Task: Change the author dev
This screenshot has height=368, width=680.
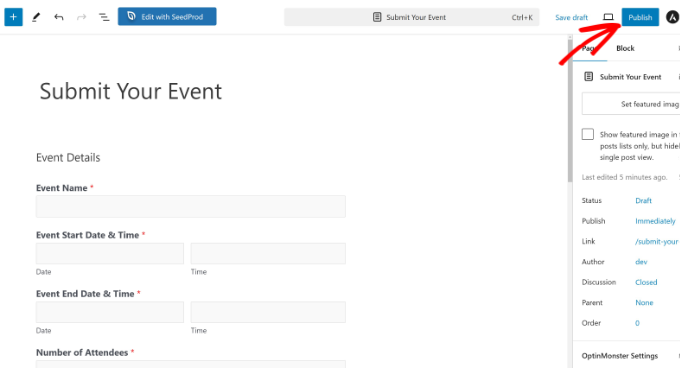Action: click(x=641, y=261)
